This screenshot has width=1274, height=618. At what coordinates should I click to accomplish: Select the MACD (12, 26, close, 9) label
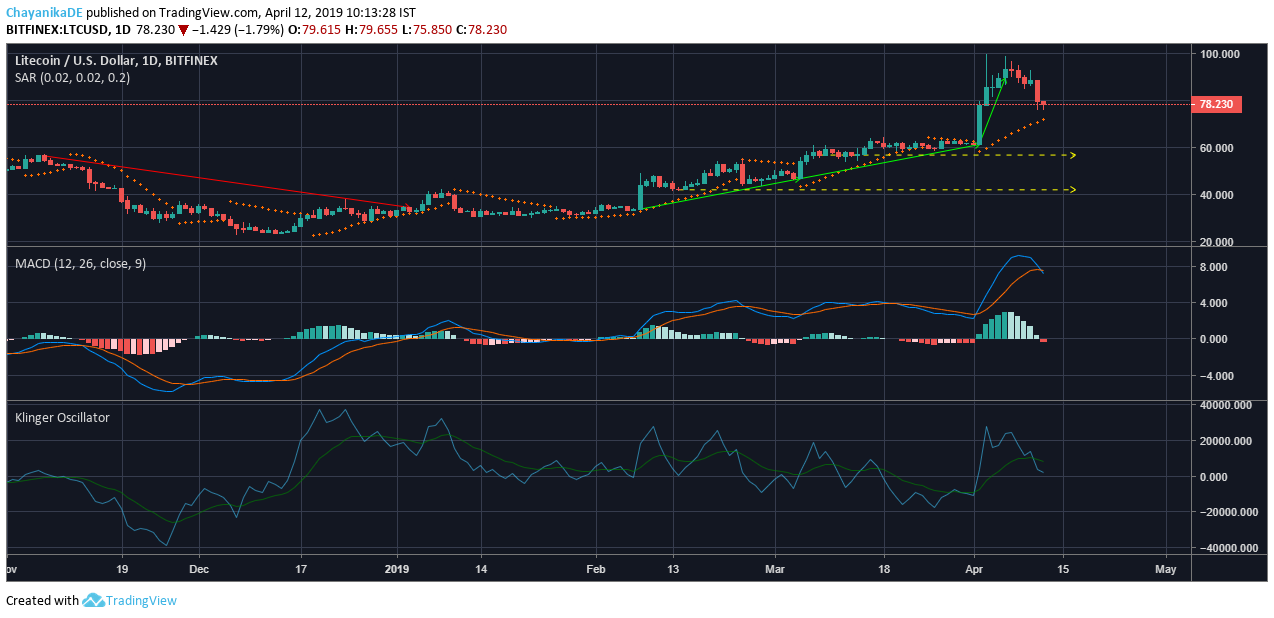click(81, 264)
